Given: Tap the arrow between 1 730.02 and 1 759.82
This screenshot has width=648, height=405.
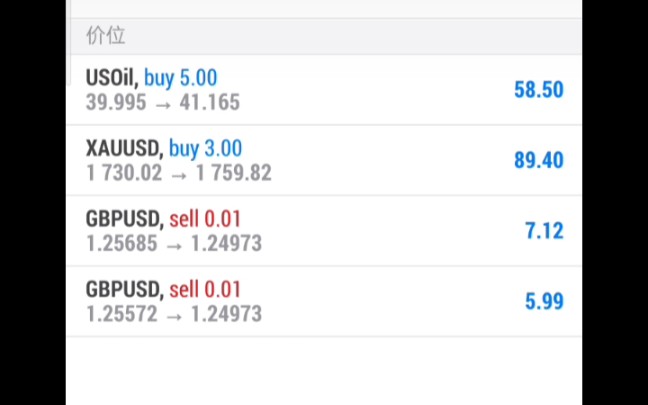Looking at the screenshot, I should 179,176.
